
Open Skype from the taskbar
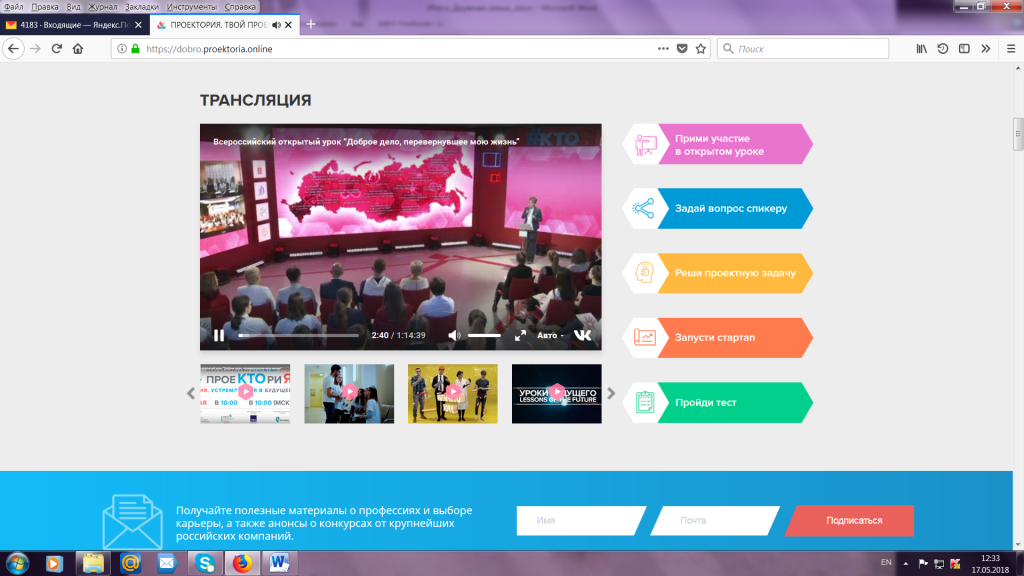[205, 563]
